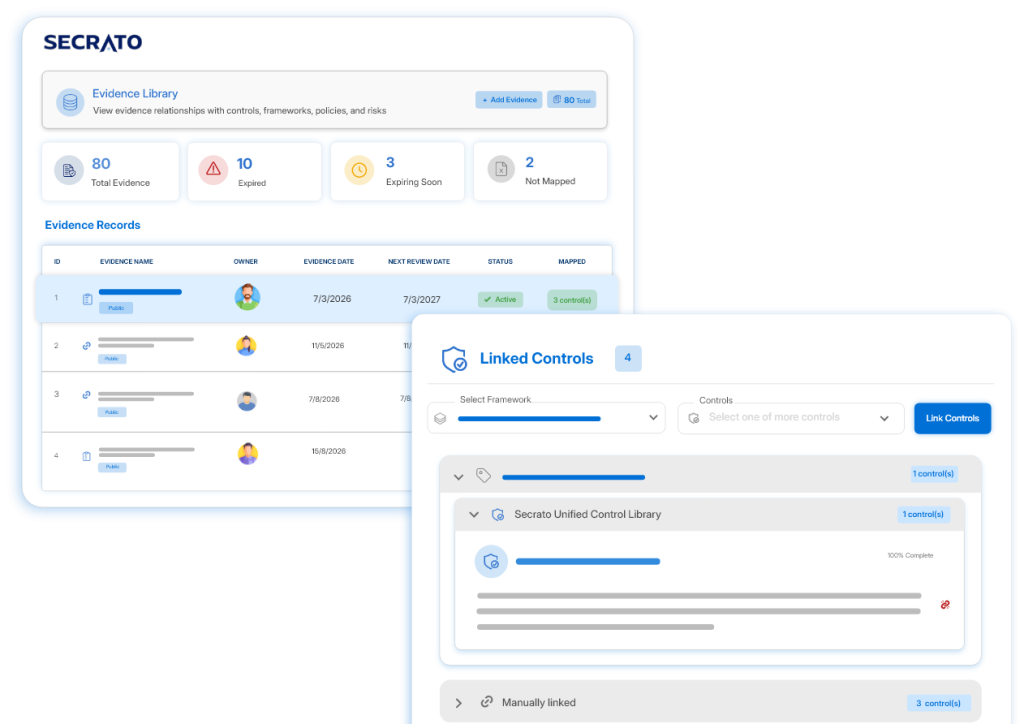This screenshot has height=724, width=1024.
Task: Click the evidence date 7/3/2026
Action: click(332, 299)
